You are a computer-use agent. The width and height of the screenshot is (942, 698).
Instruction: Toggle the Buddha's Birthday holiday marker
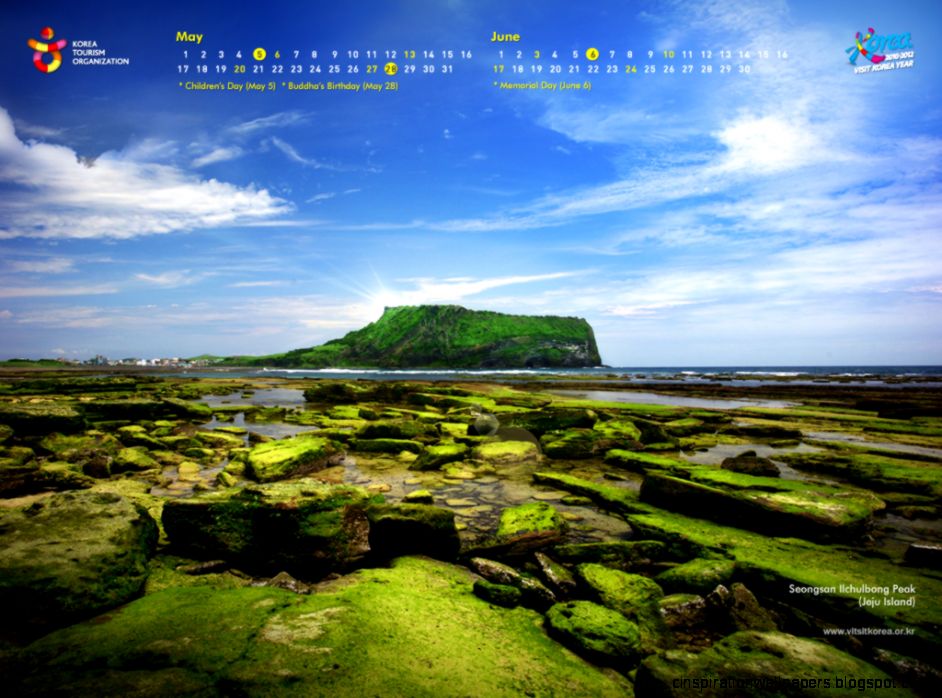pos(339,87)
